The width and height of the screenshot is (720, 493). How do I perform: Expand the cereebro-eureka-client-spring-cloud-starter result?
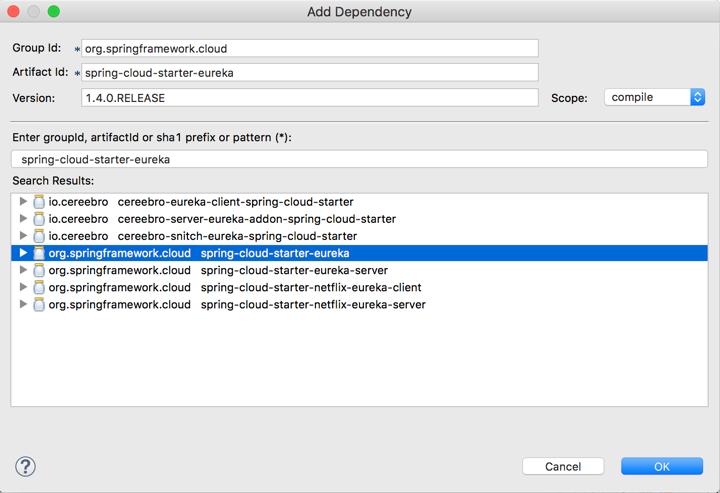click(24, 202)
